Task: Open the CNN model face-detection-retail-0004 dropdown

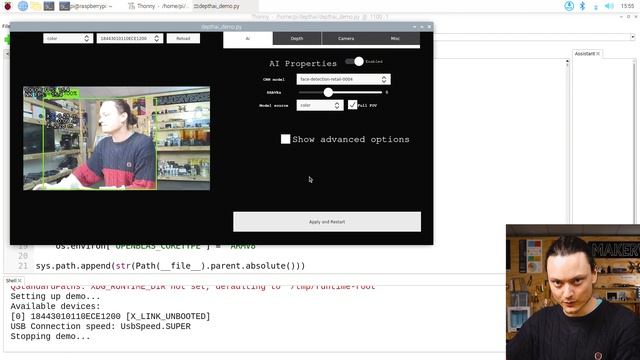Action: click(343, 79)
